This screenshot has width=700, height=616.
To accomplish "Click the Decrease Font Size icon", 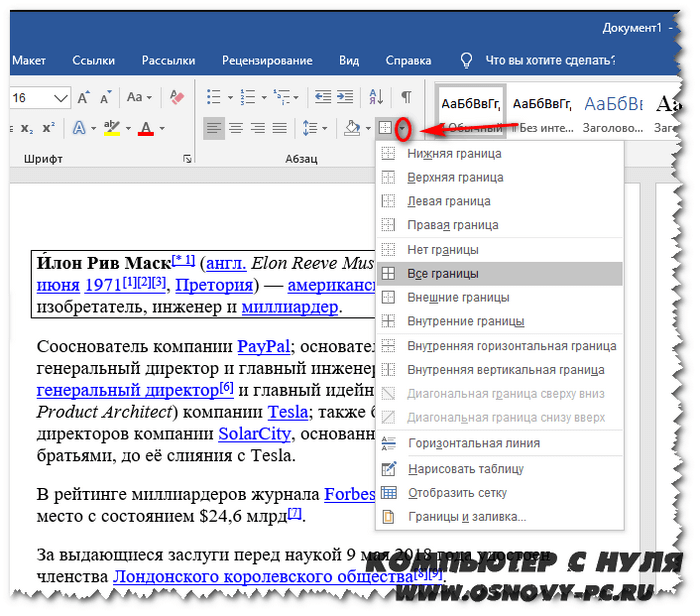I will [x=105, y=97].
